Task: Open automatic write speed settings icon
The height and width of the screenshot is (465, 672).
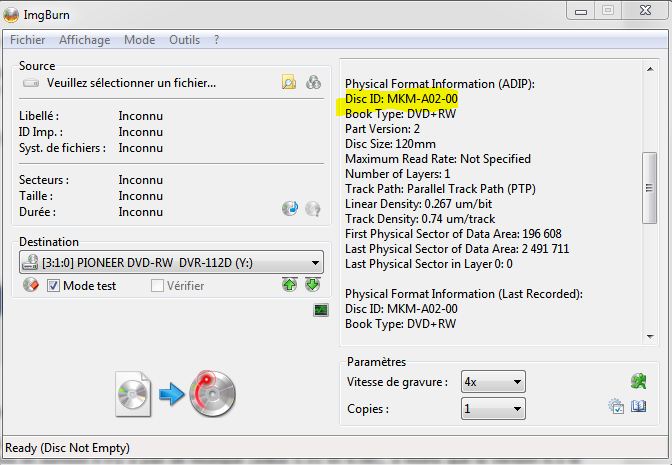Action: (x=639, y=381)
